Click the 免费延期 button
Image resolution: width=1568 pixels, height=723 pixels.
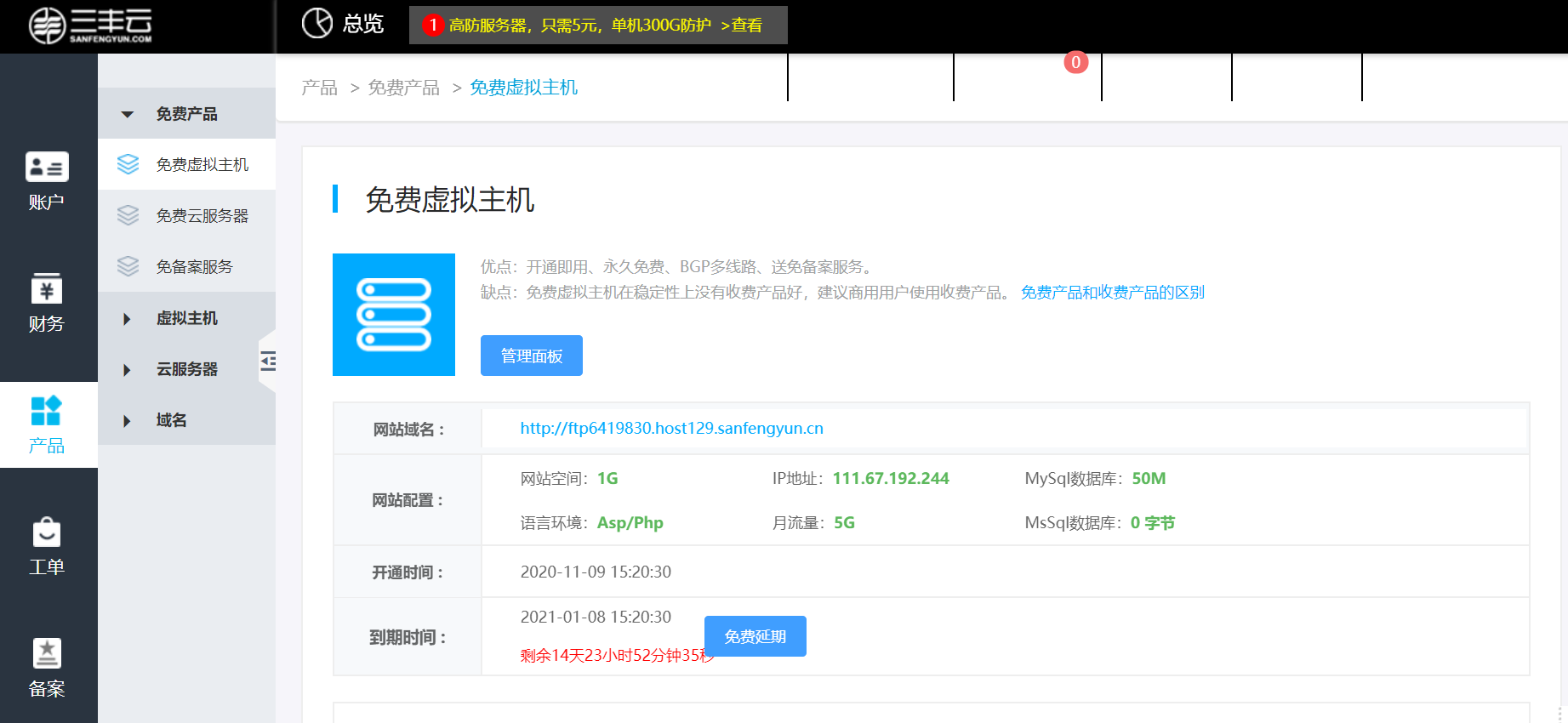pyautogui.click(x=755, y=636)
